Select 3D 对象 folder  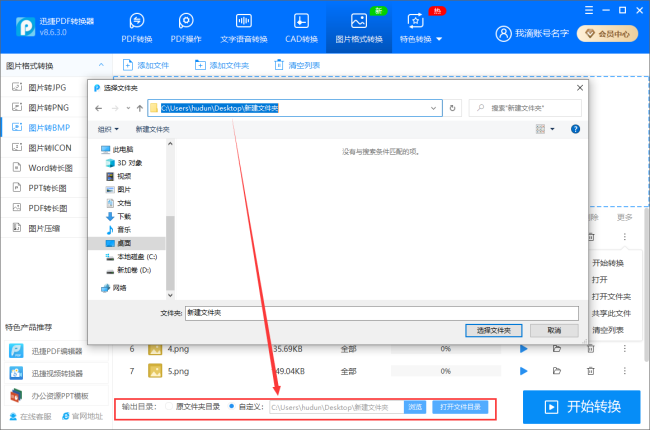(124, 163)
